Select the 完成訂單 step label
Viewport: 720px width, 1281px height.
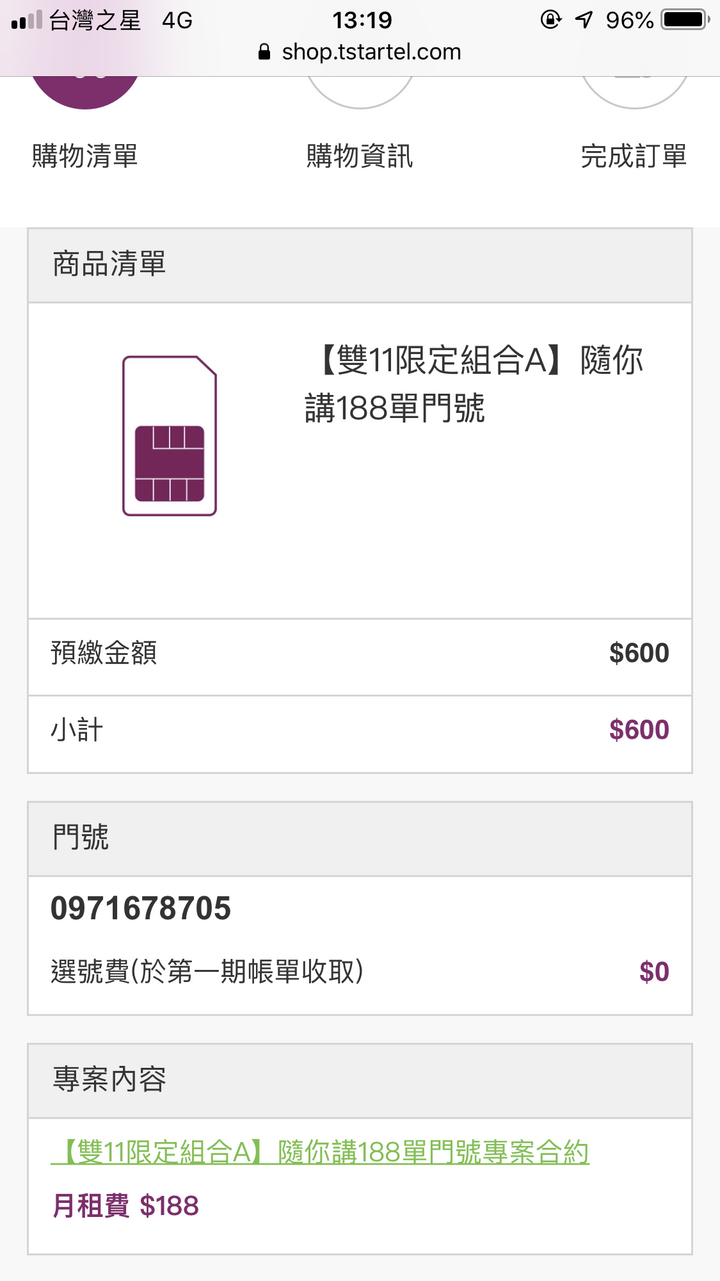coord(634,156)
